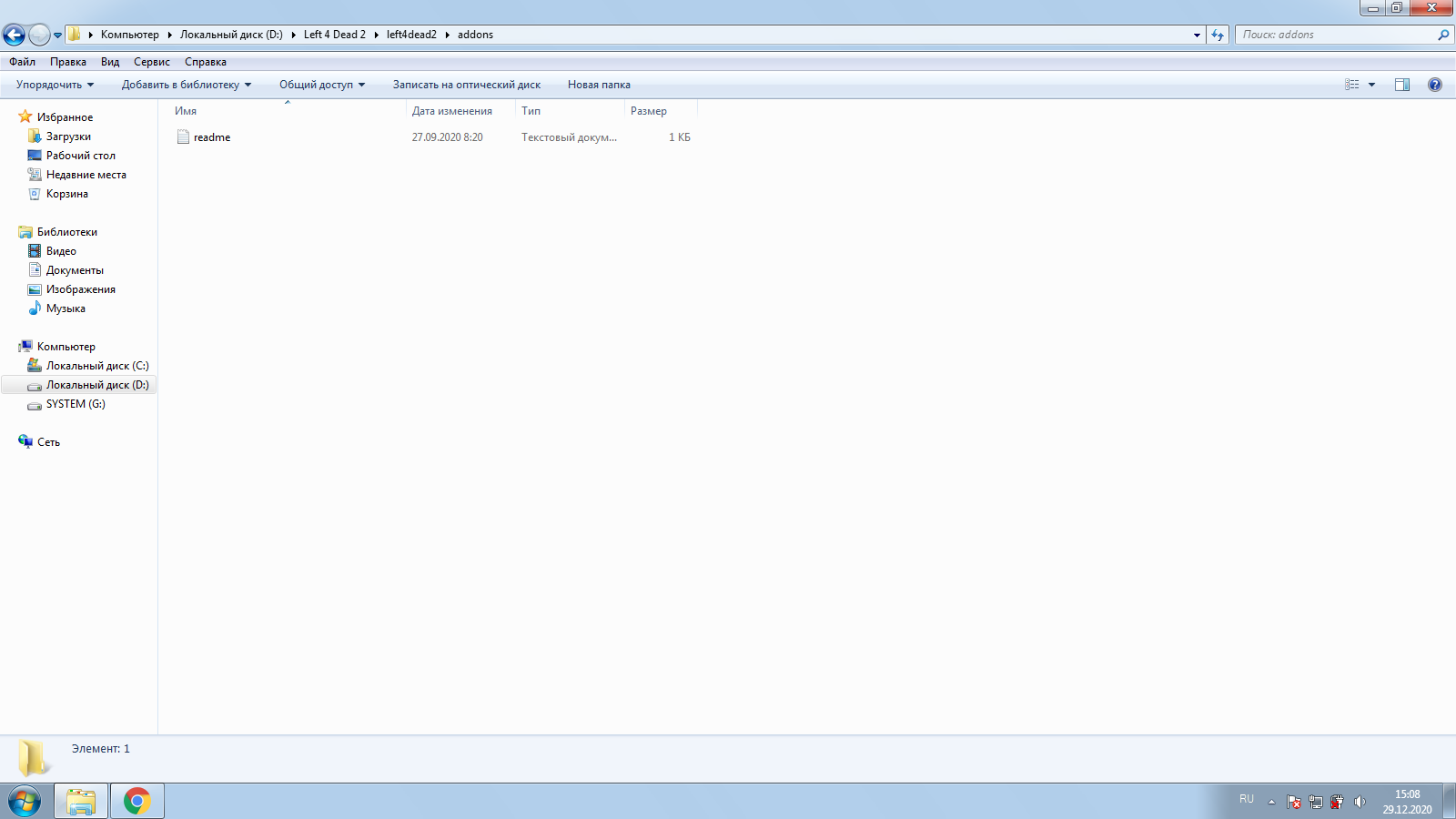1456x819 pixels.
Task: Open the 'Правка' menu
Action: point(68,62)
